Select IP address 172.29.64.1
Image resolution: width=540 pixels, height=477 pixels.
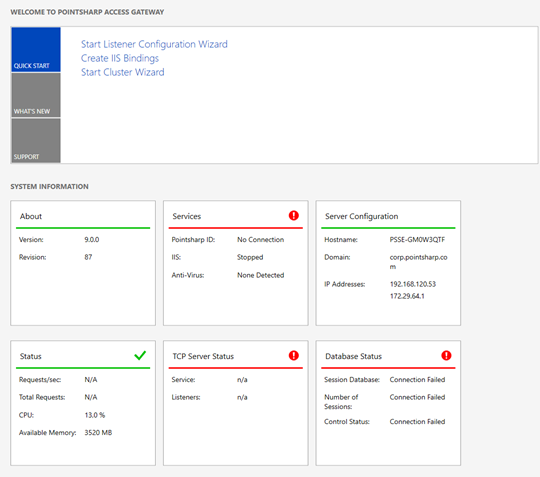tap(407, 296)
